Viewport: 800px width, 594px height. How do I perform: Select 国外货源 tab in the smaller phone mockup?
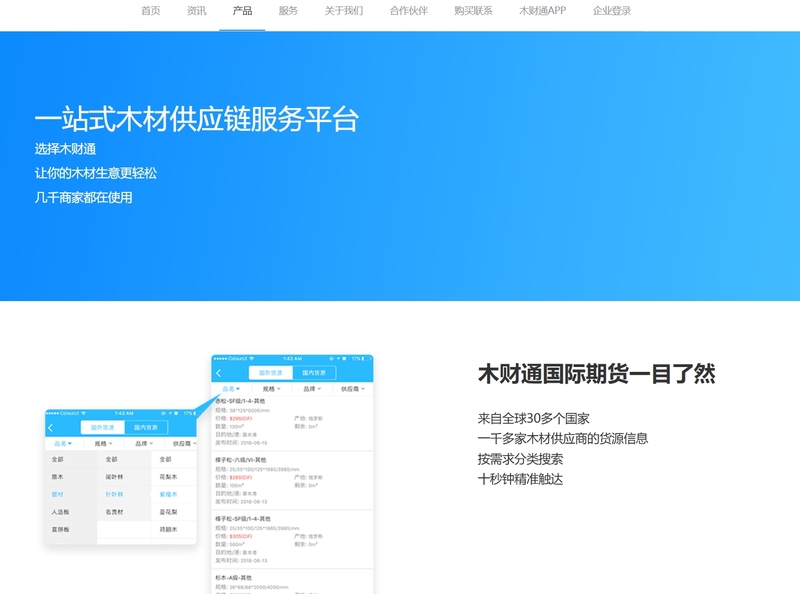[103, 428]
